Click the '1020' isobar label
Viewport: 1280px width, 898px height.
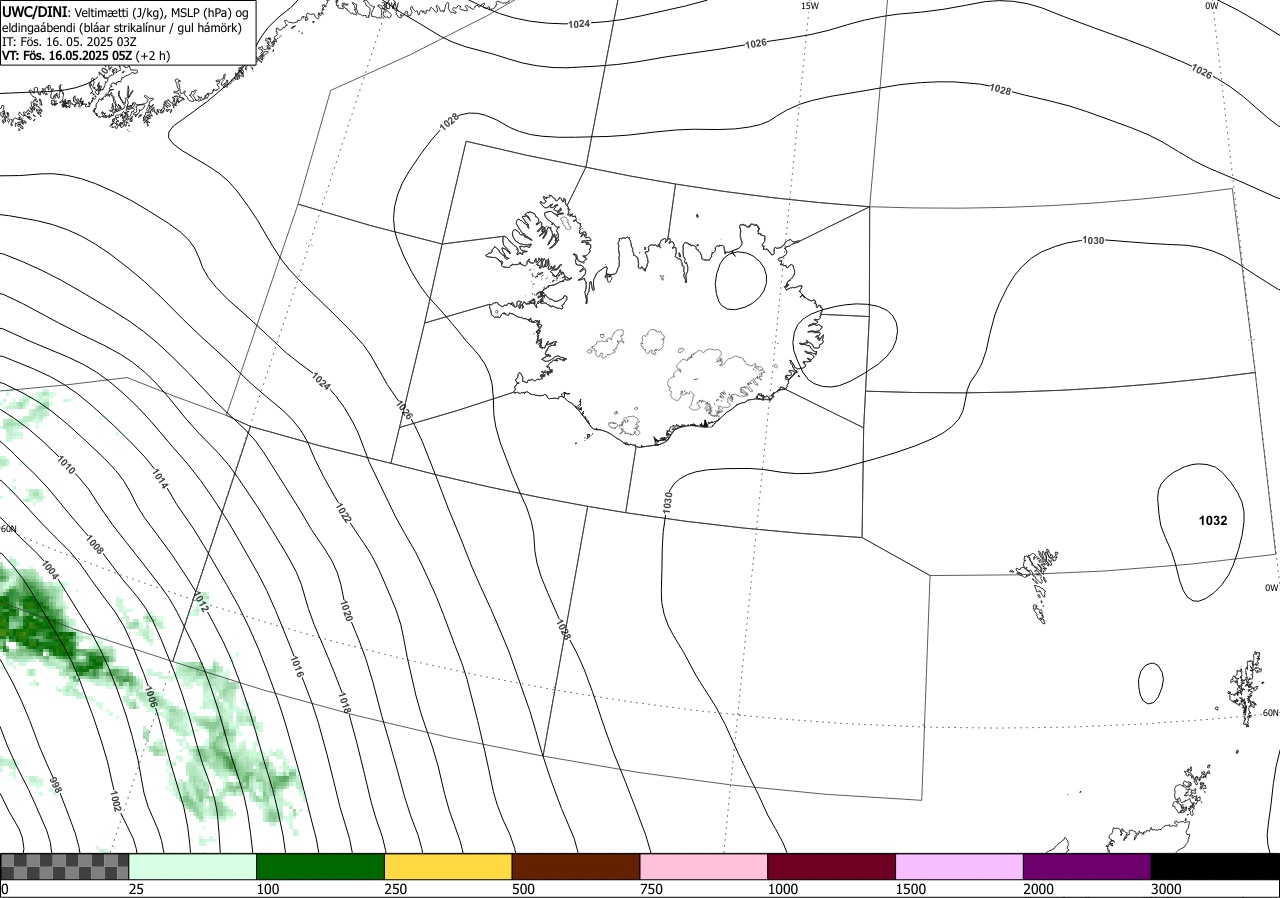(x=346, y=611)
